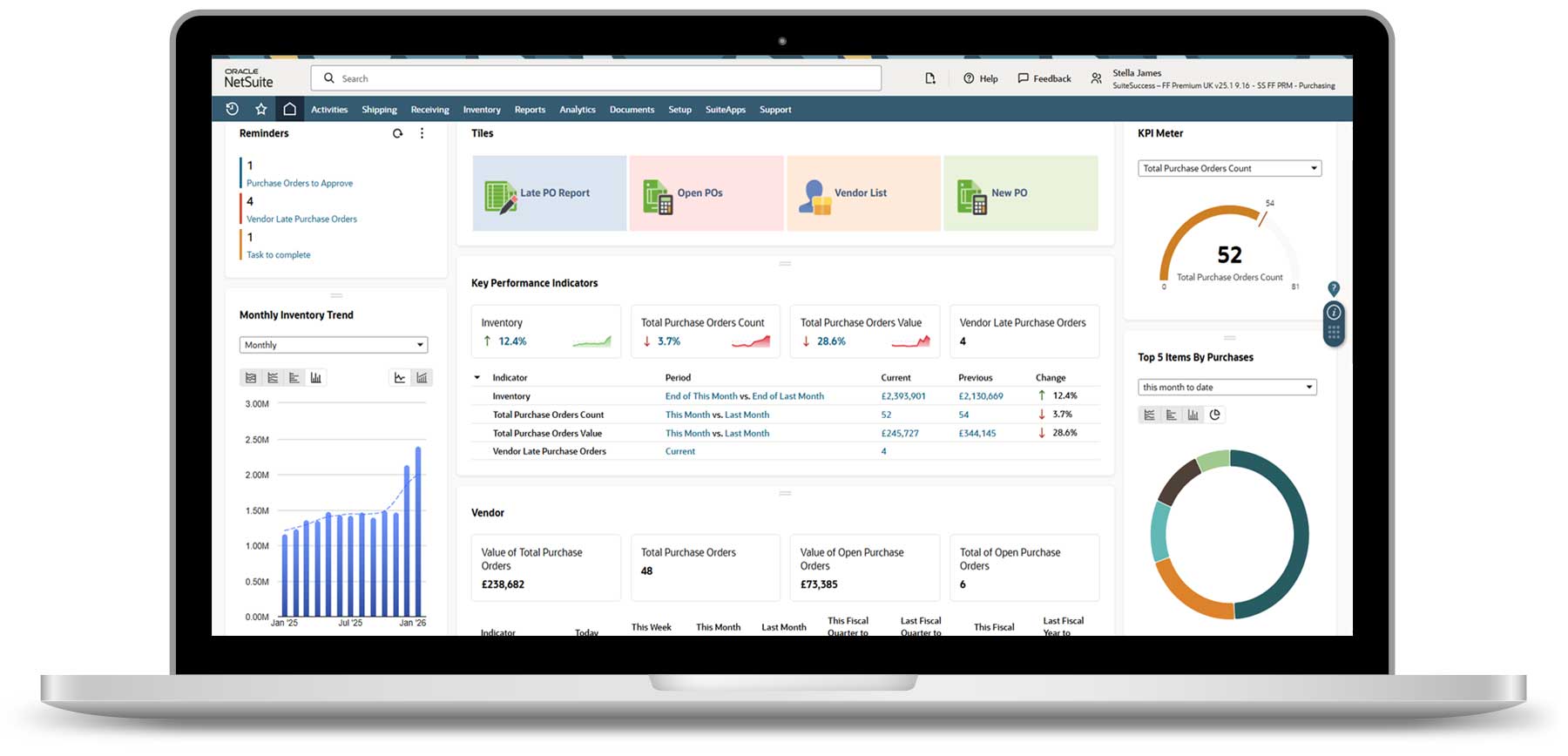Image resolution: width=1568 pixels, height=756 pixels.
Task: Click the Total Purchase Orders Count KPI card
Action: (x=706, y=331)
